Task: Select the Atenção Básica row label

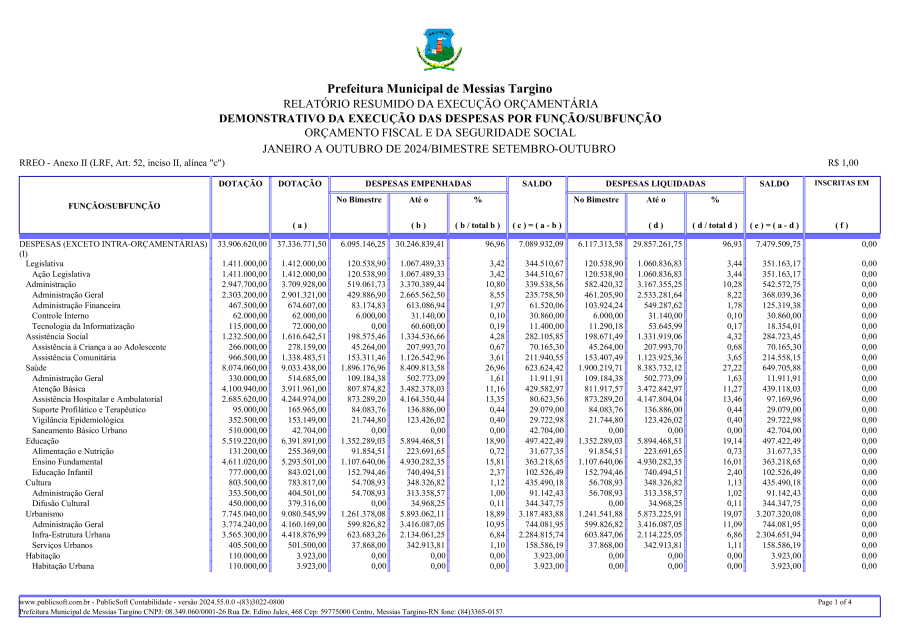Action: (x=59, y=389)
